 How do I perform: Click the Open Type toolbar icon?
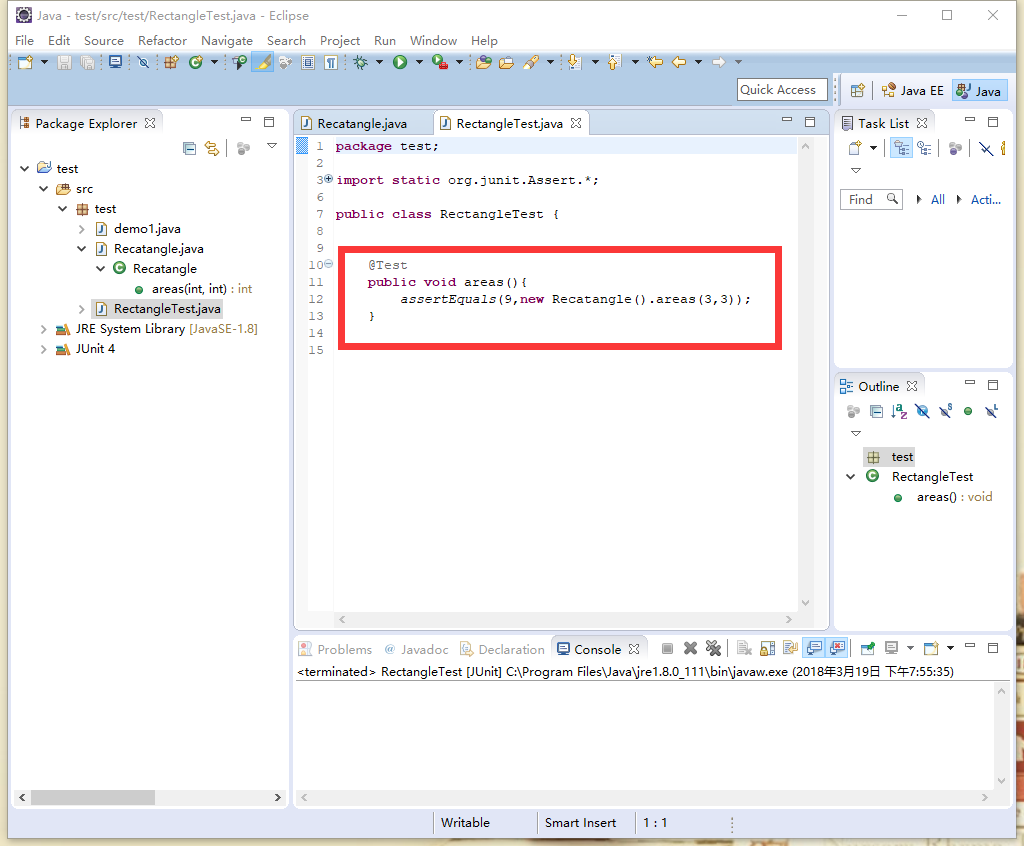pyautogui.click(x=483, y=62)
